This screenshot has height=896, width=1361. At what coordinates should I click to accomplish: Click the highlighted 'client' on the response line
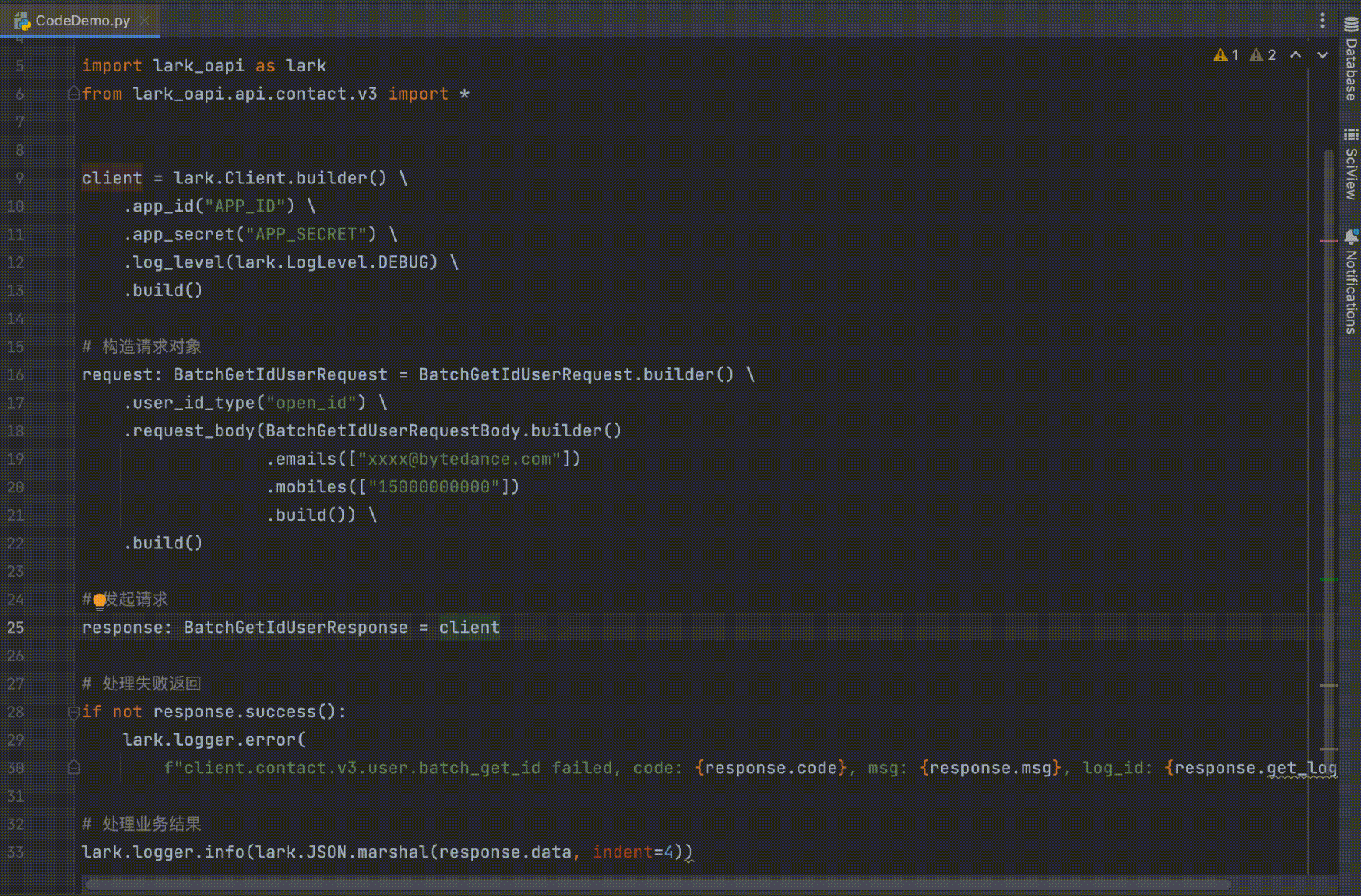click(x=469, y=628)
